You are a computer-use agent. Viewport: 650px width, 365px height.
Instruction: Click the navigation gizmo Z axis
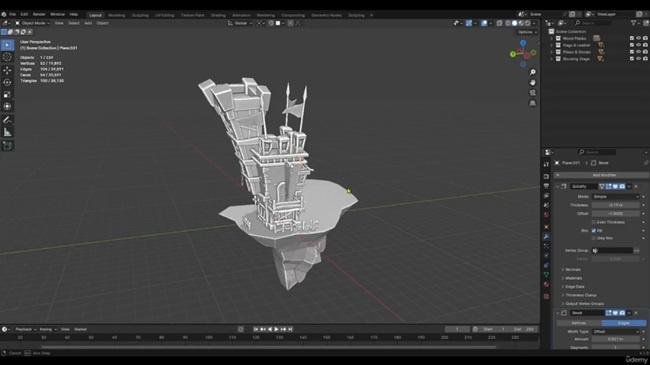(523, 43)
